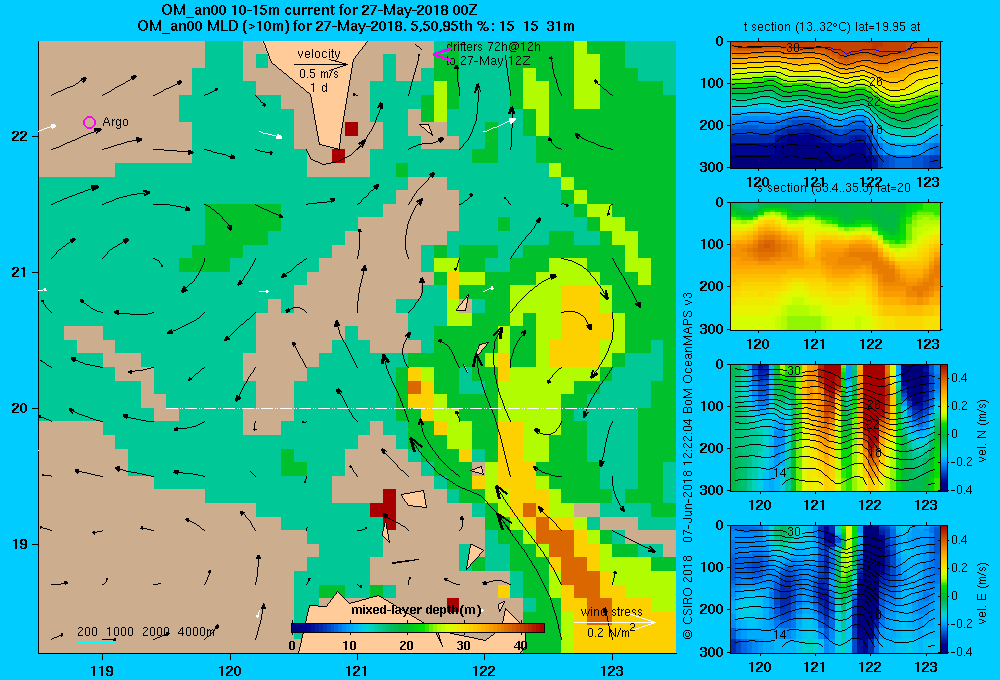The image size is (1000, 680).
Task: Click the '© CSIRO 2018' copyright text
Action: click(x=688, y=597)
